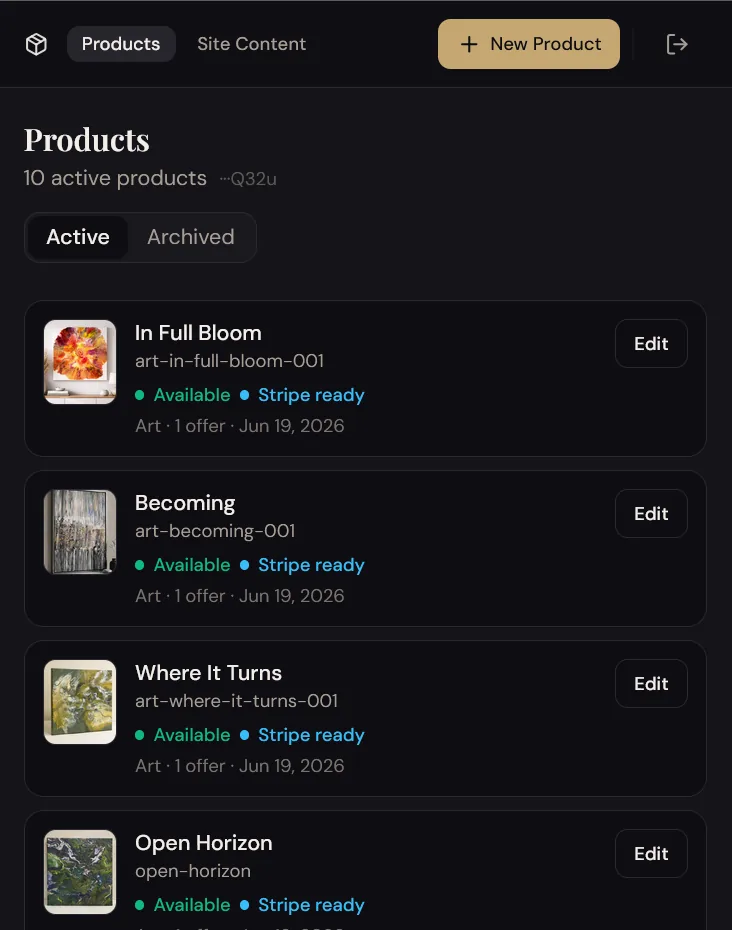732x930 pixels.
Task: Click the logout arrow icon
Action: 676,44
